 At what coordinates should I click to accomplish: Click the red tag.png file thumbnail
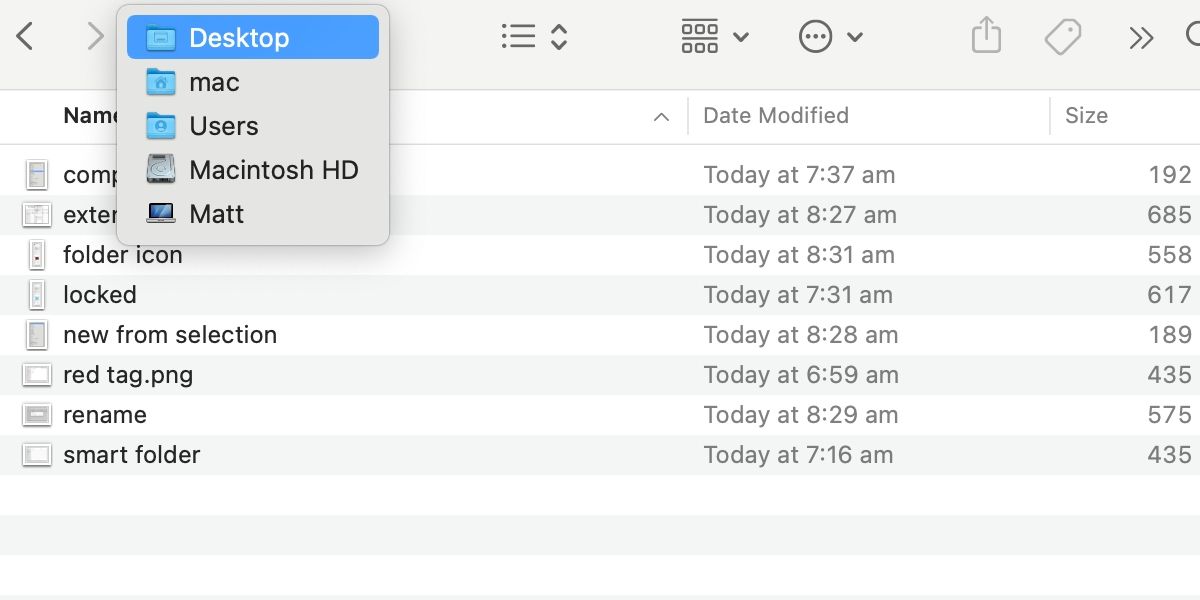coord(37,375)
